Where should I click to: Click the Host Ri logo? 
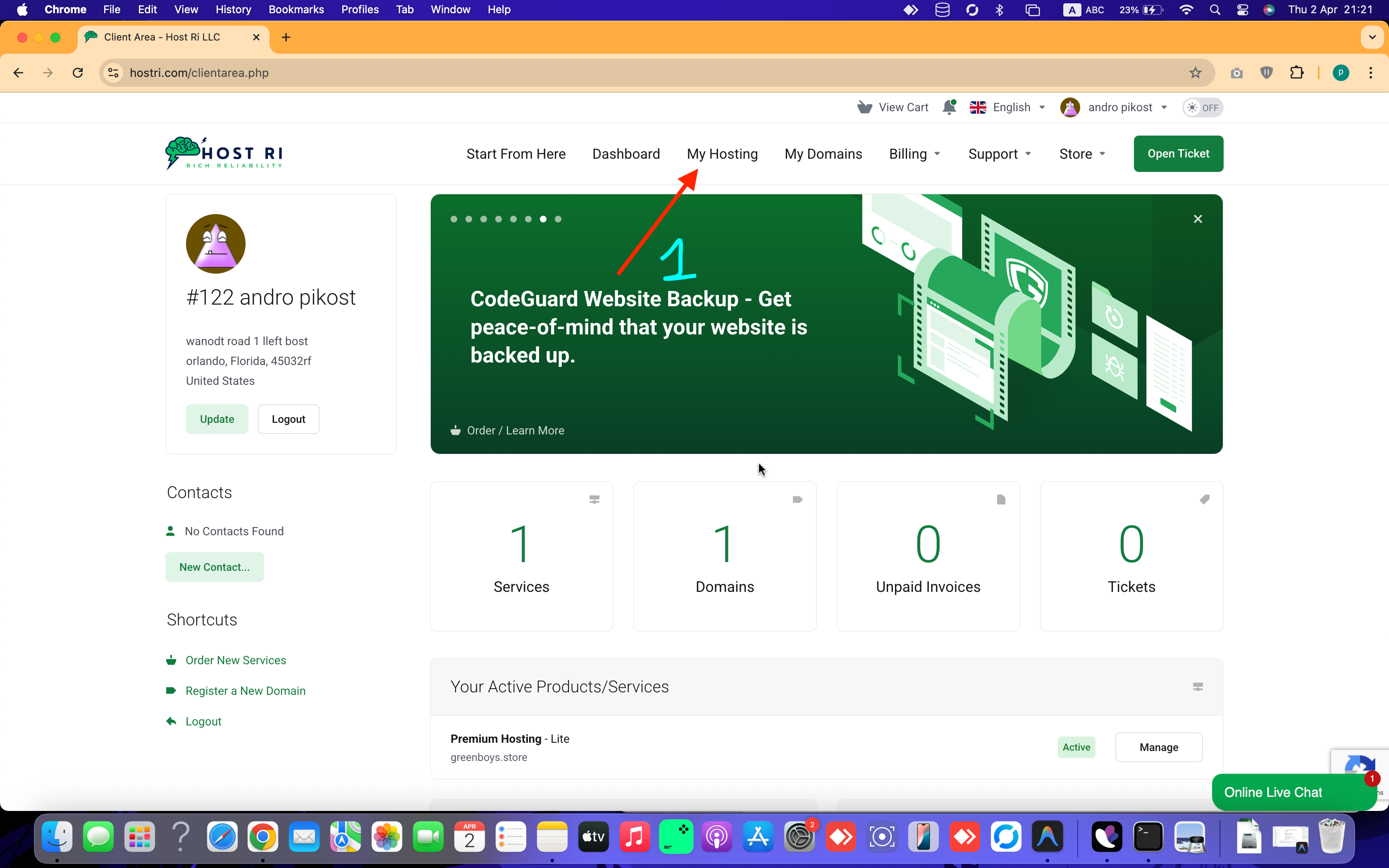(x=224, y=153)
